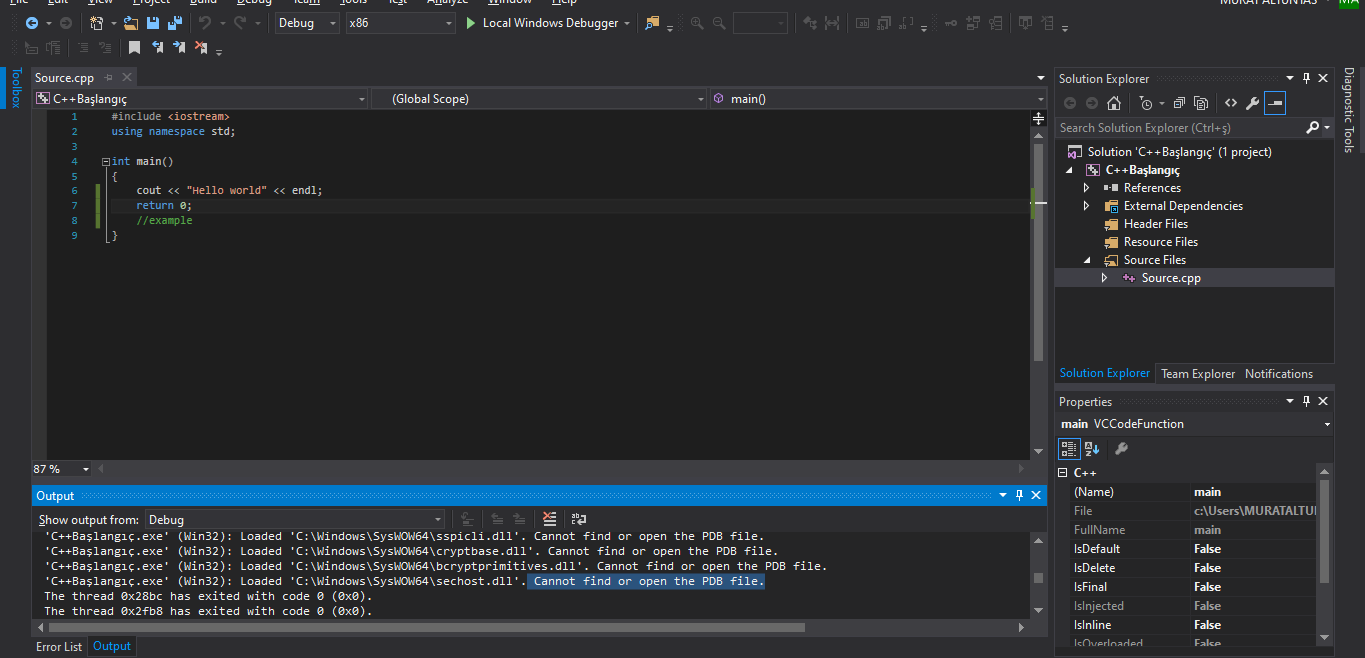Toggle a bookmark on the current line
This screenshot has height=658, width=1365.
pos(134,47)
